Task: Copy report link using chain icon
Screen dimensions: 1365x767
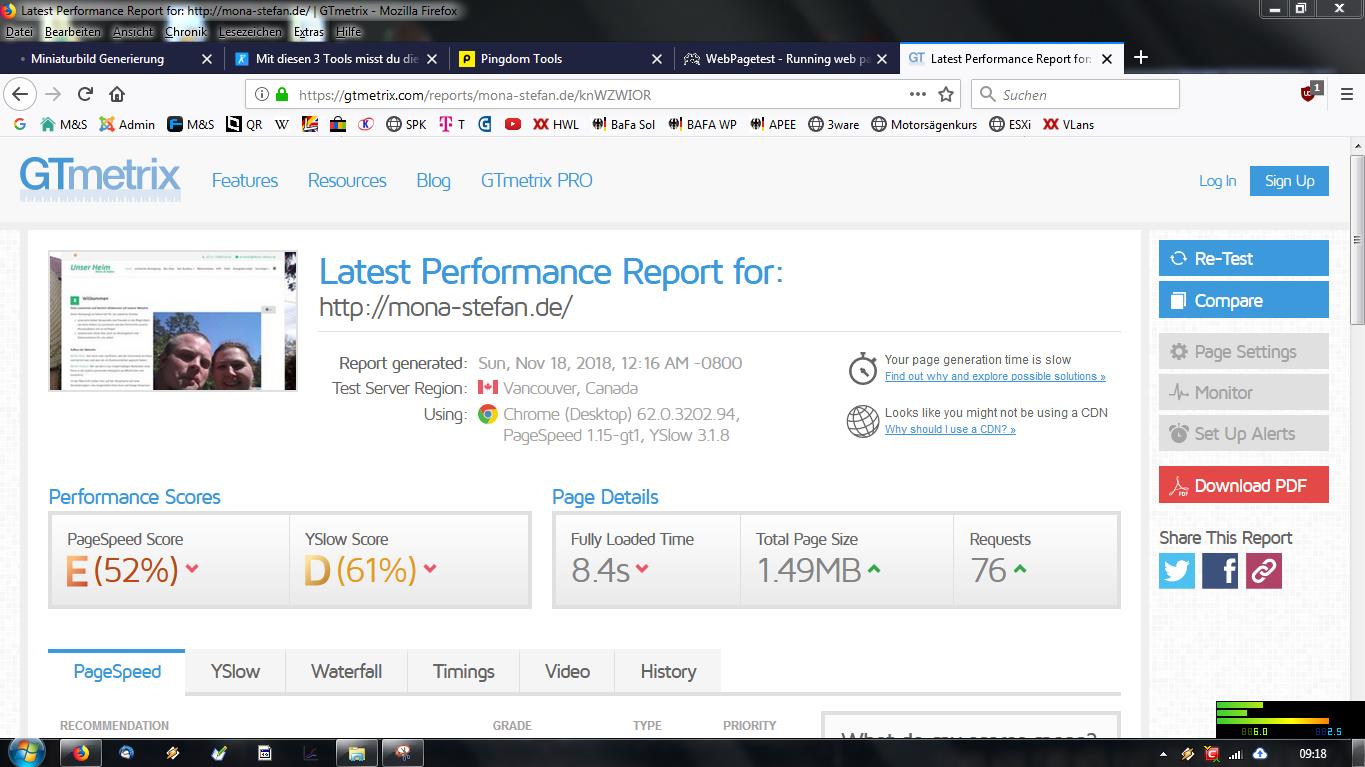Action: click(x=1263, y=571)
